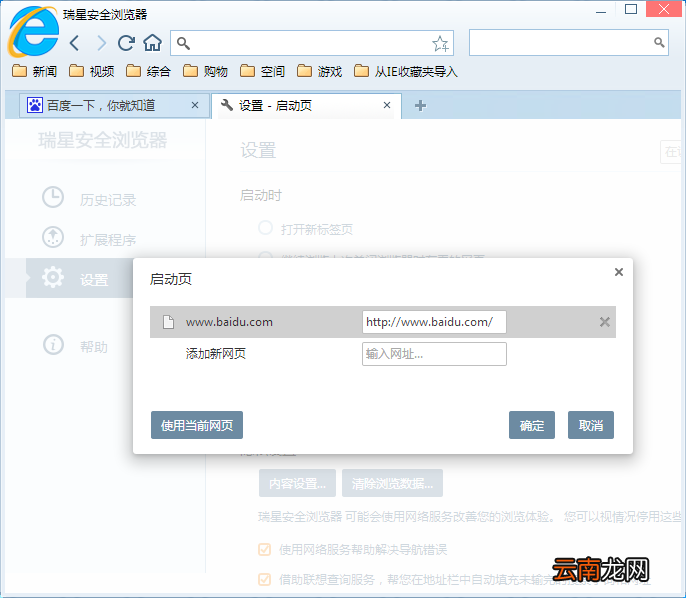This screenshot has height=598, width=686.
Task: Cancel with the 取消 button
Action: [591, 425]
